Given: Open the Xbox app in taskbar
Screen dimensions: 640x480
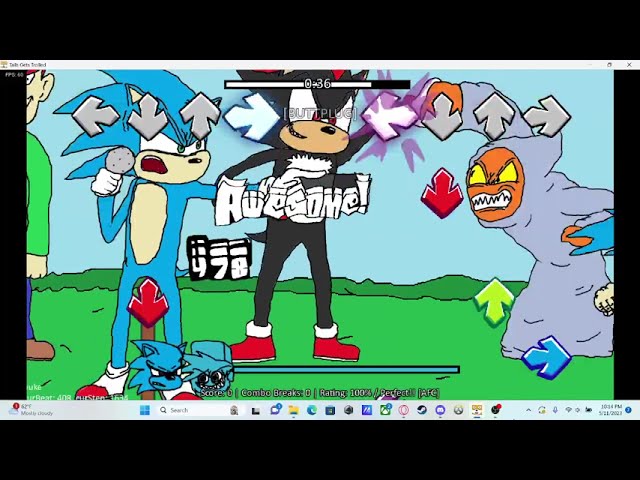Looking at the screenshot, I should coord(385,410).
